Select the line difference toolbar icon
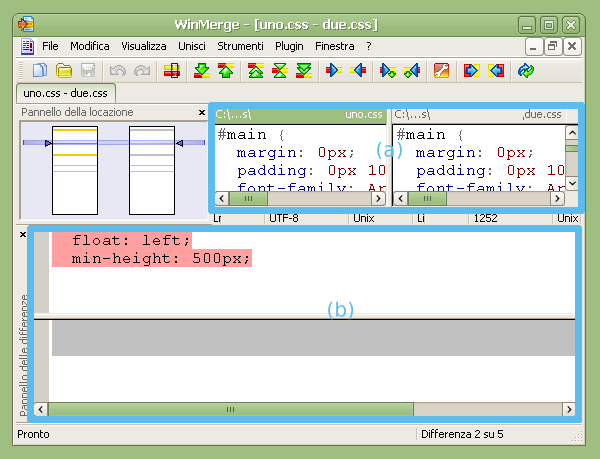This screenshot has height=459, width=600. click(172, 70)
